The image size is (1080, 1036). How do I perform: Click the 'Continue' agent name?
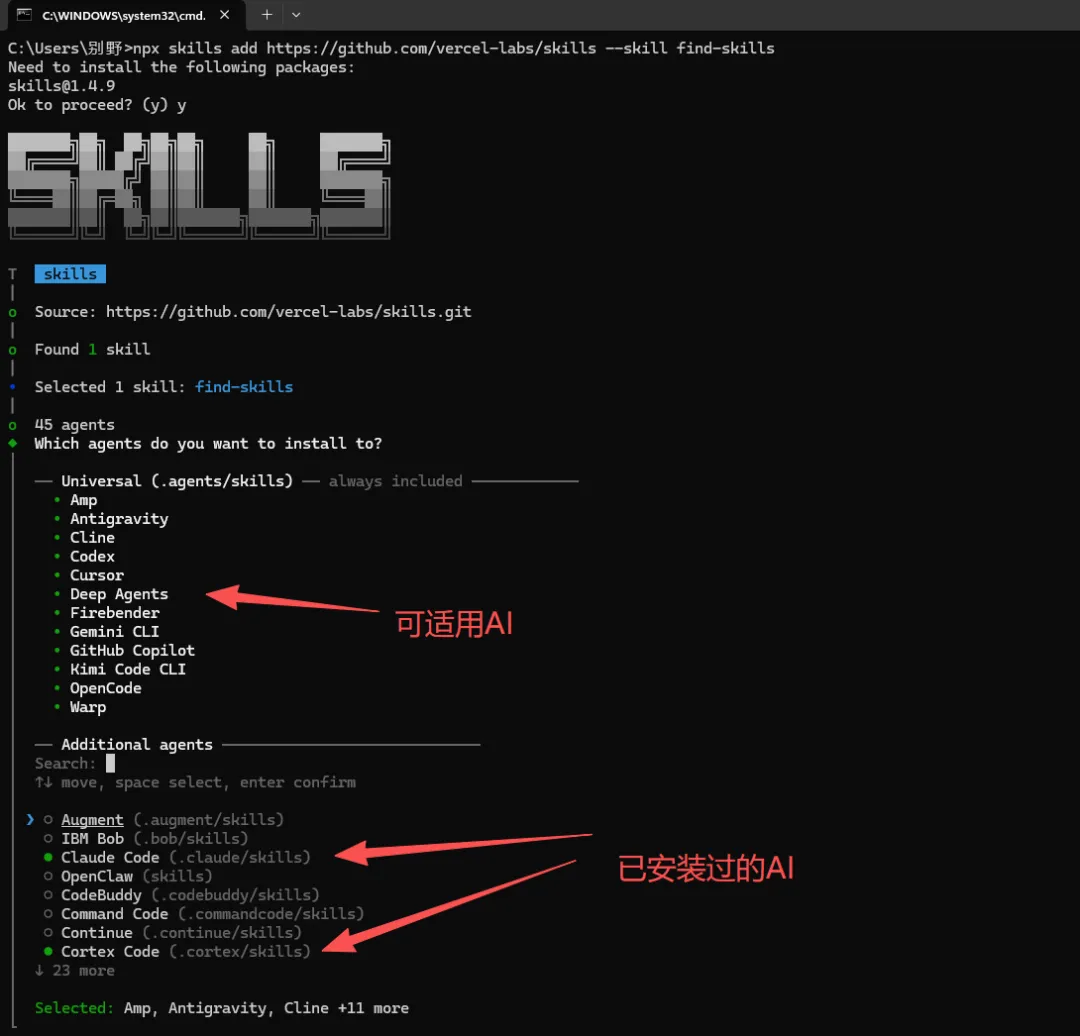coord(96,933)
